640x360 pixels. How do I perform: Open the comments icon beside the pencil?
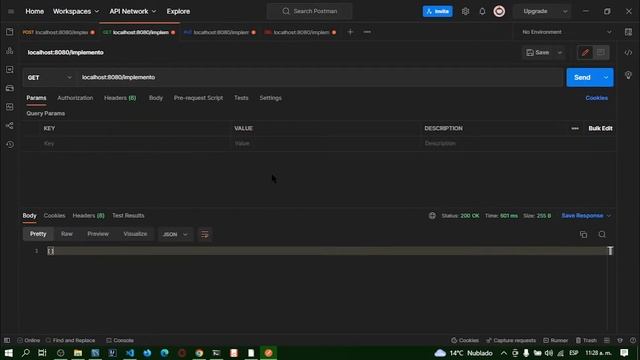click(x=601, y=52)
